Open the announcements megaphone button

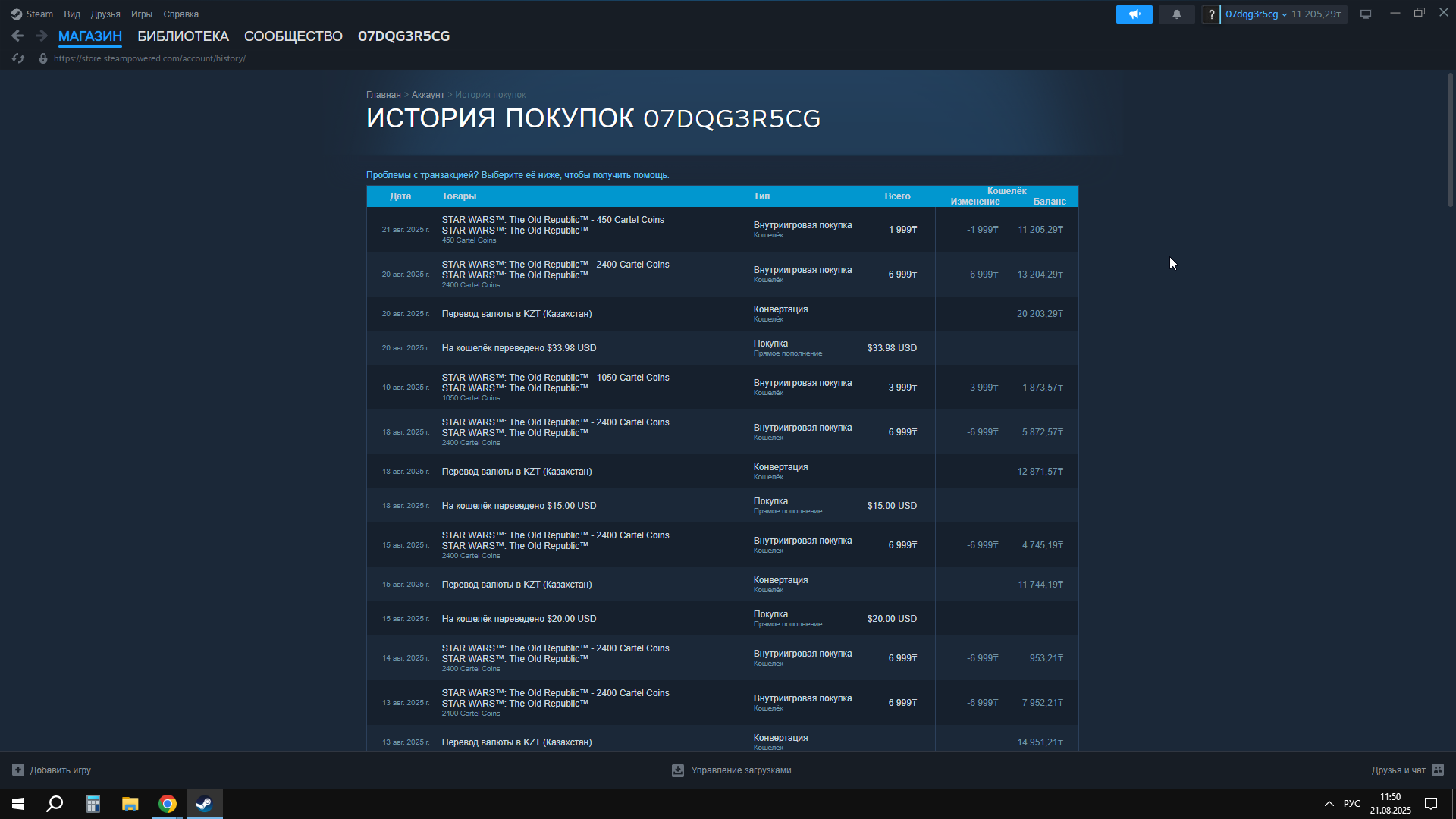(1134, 14)
